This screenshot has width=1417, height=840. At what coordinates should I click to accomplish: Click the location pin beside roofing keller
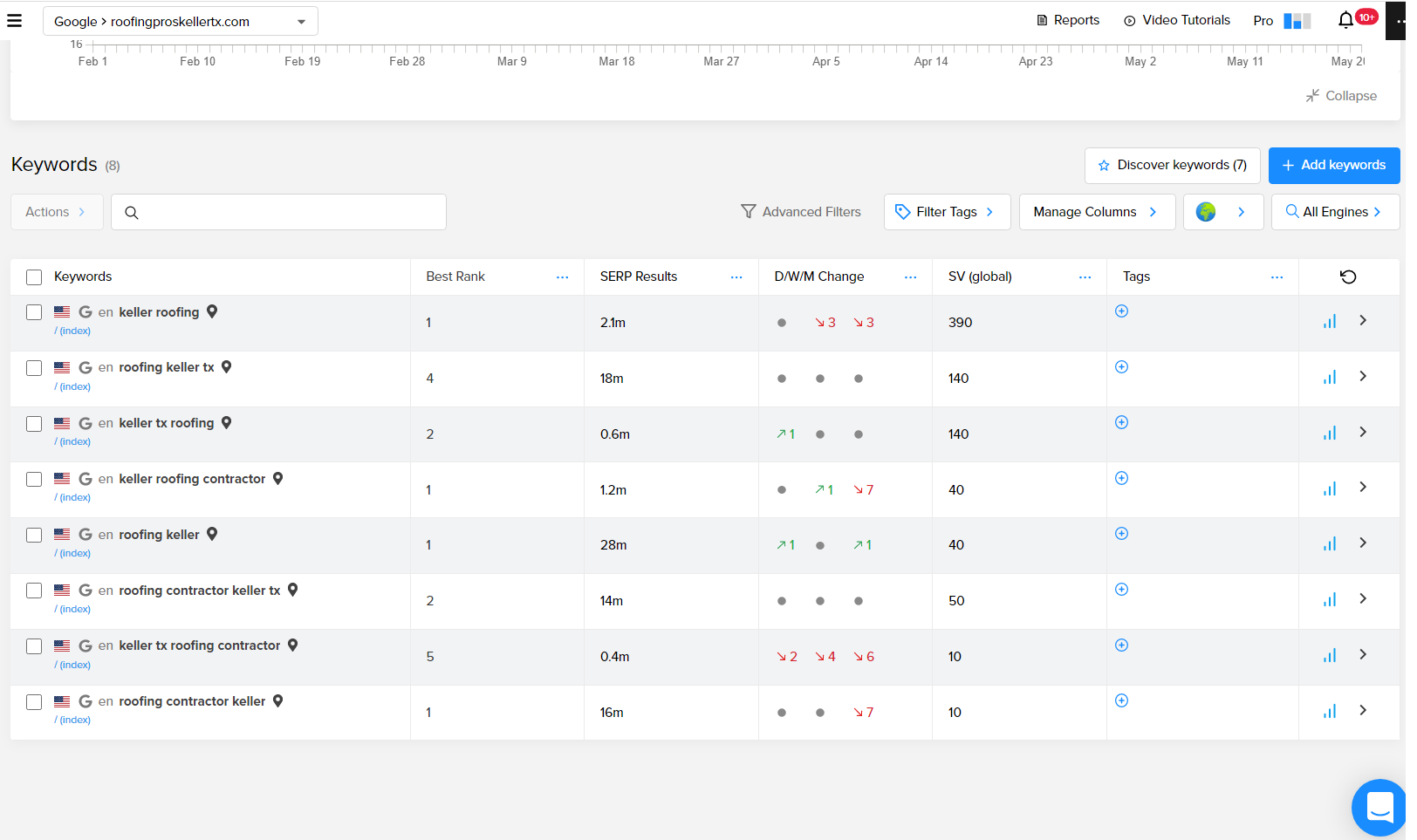click(212, 534)
